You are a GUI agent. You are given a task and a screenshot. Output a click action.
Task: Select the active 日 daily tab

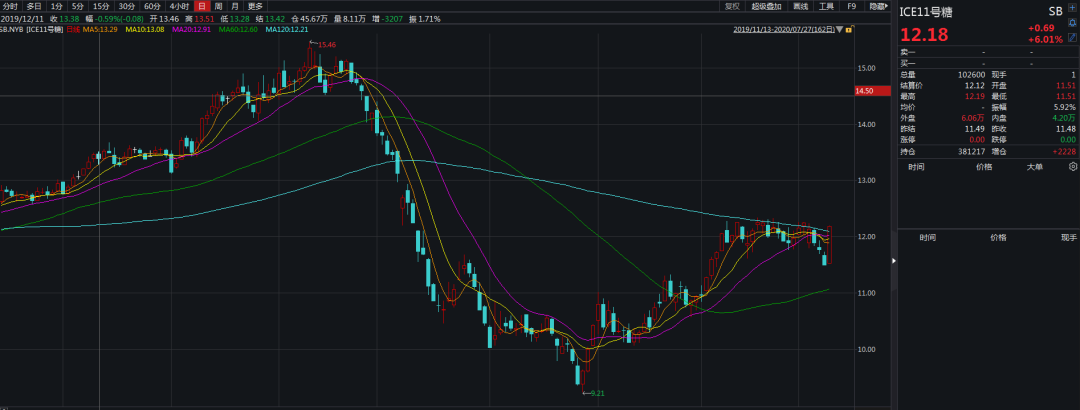click(201, 6)
